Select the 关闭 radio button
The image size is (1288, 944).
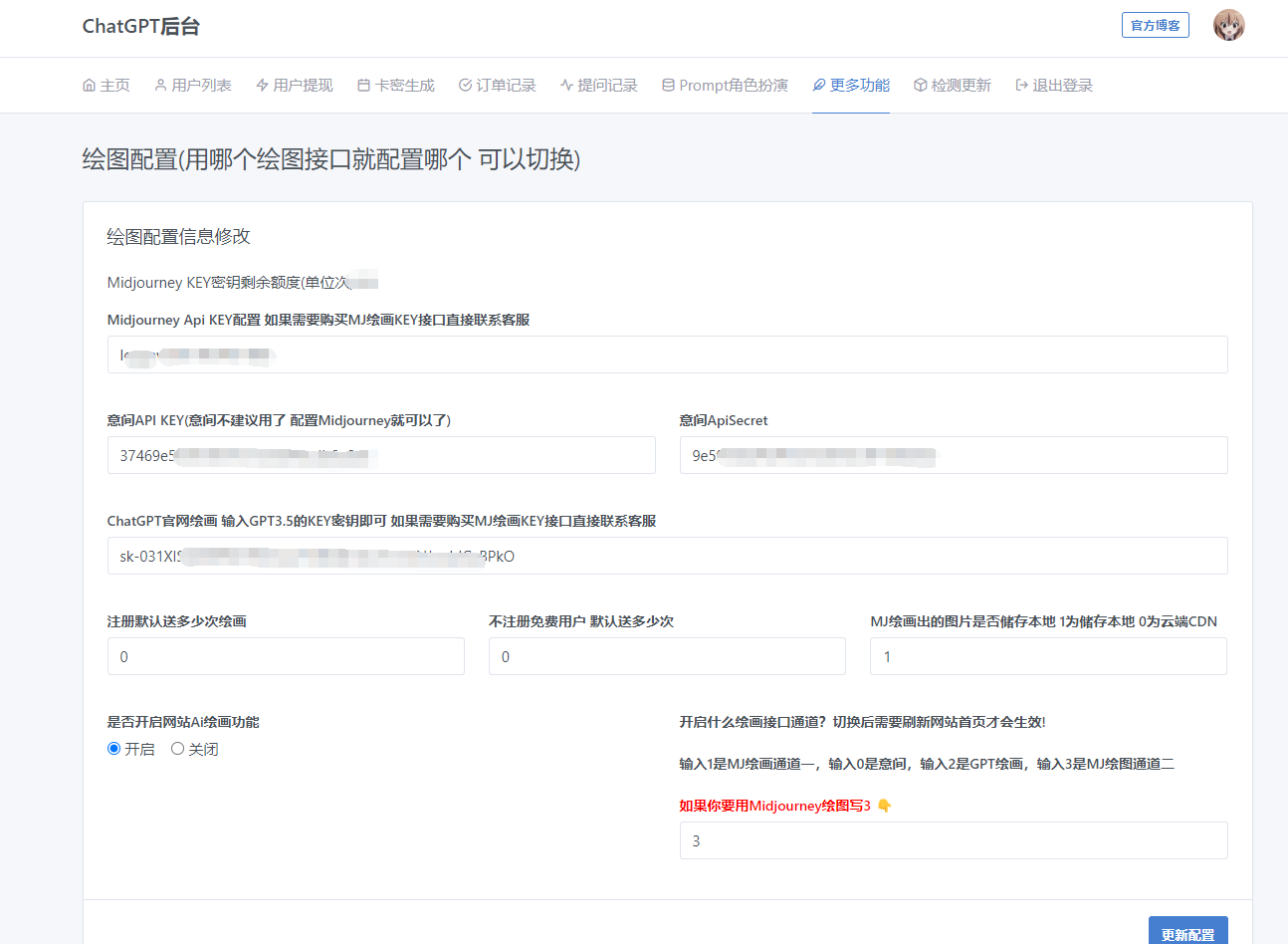pos(177,749)
